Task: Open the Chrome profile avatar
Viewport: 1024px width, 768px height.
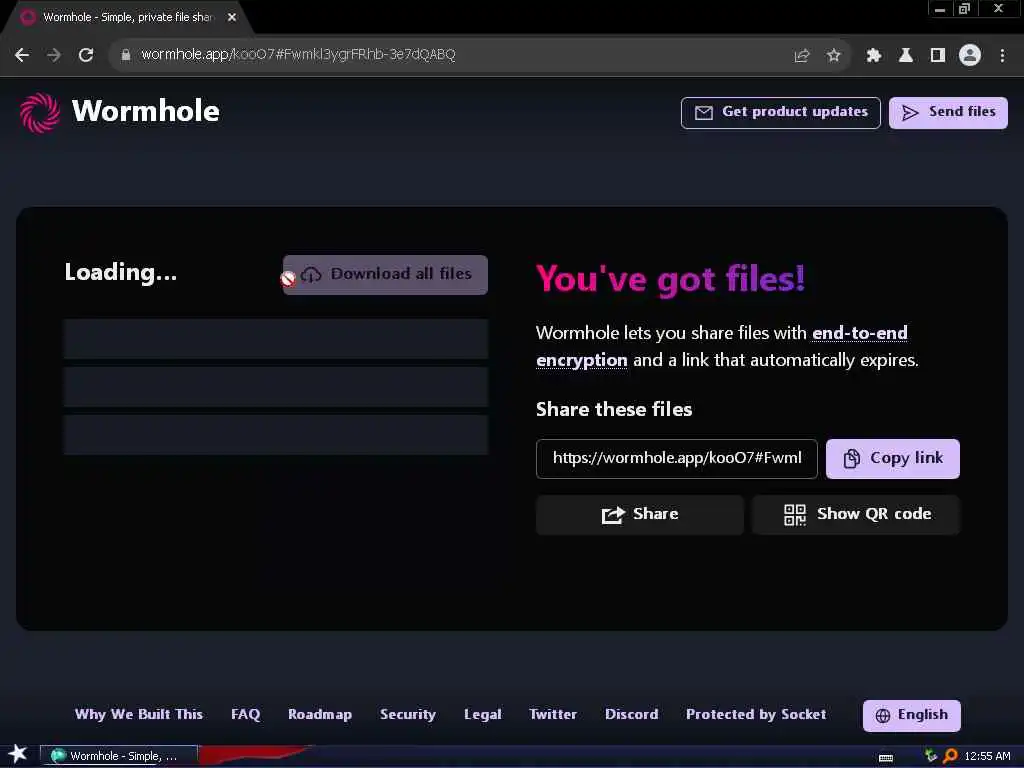Action: coord(970,55)
